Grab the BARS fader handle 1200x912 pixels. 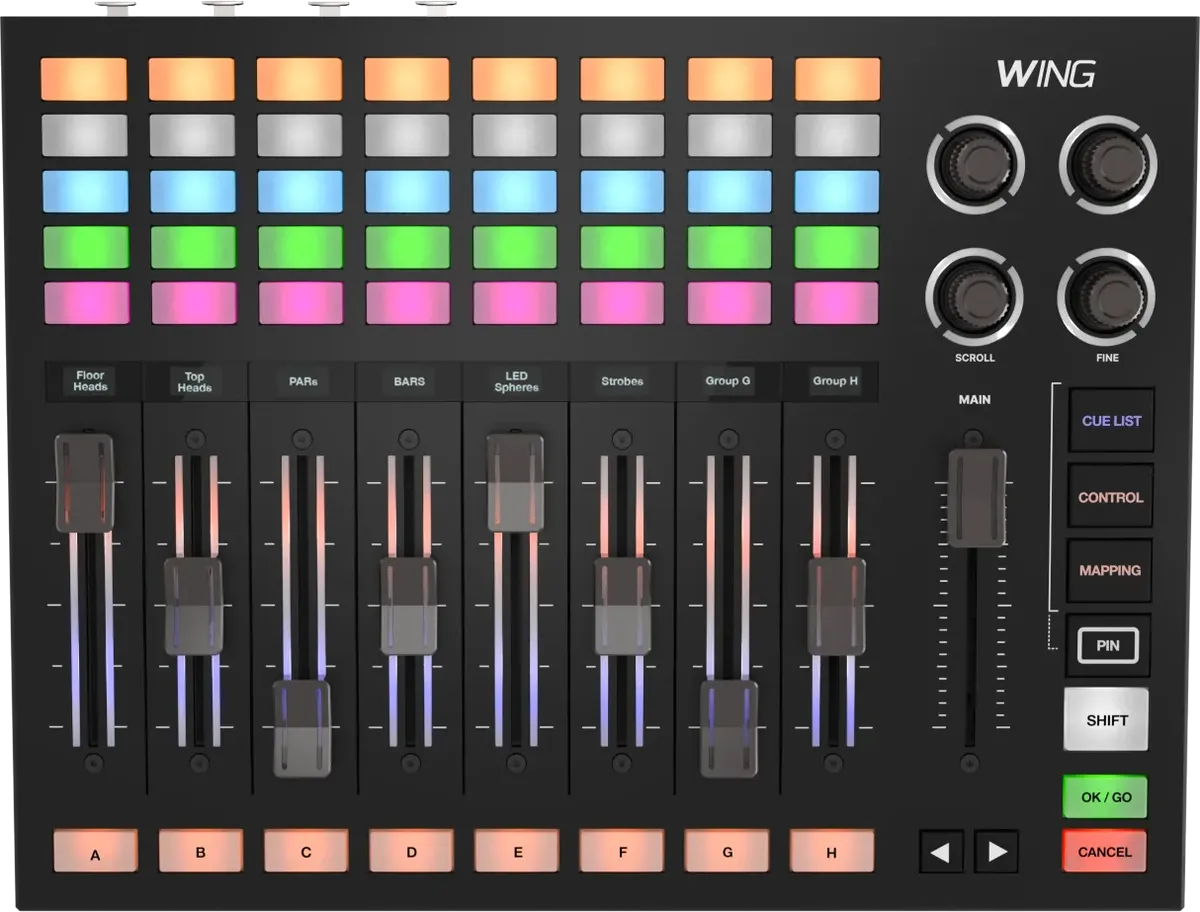click(x=409, y=606)
